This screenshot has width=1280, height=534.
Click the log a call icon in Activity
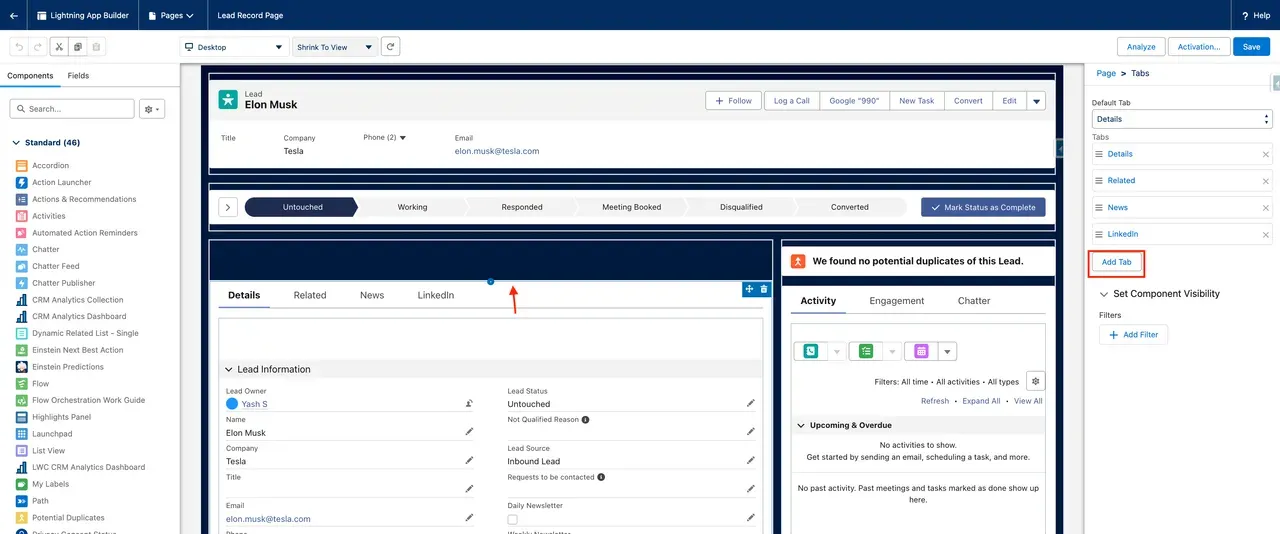coord(810,351)
